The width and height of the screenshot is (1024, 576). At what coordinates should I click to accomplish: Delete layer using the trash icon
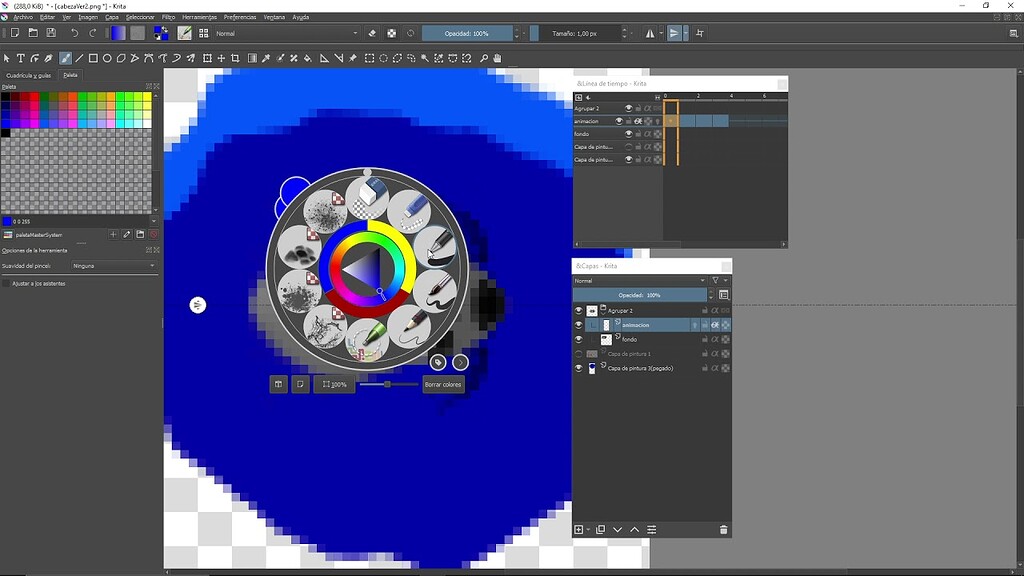point(723,530)
